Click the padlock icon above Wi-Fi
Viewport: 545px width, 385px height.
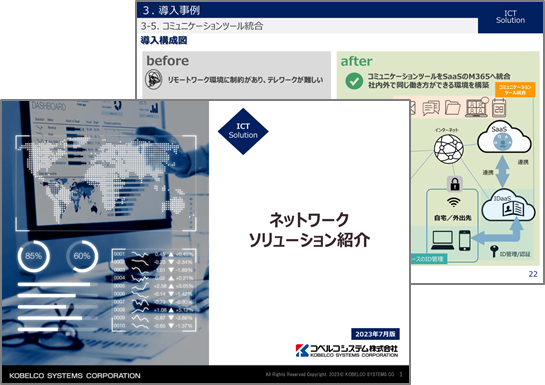coord(455,184)
